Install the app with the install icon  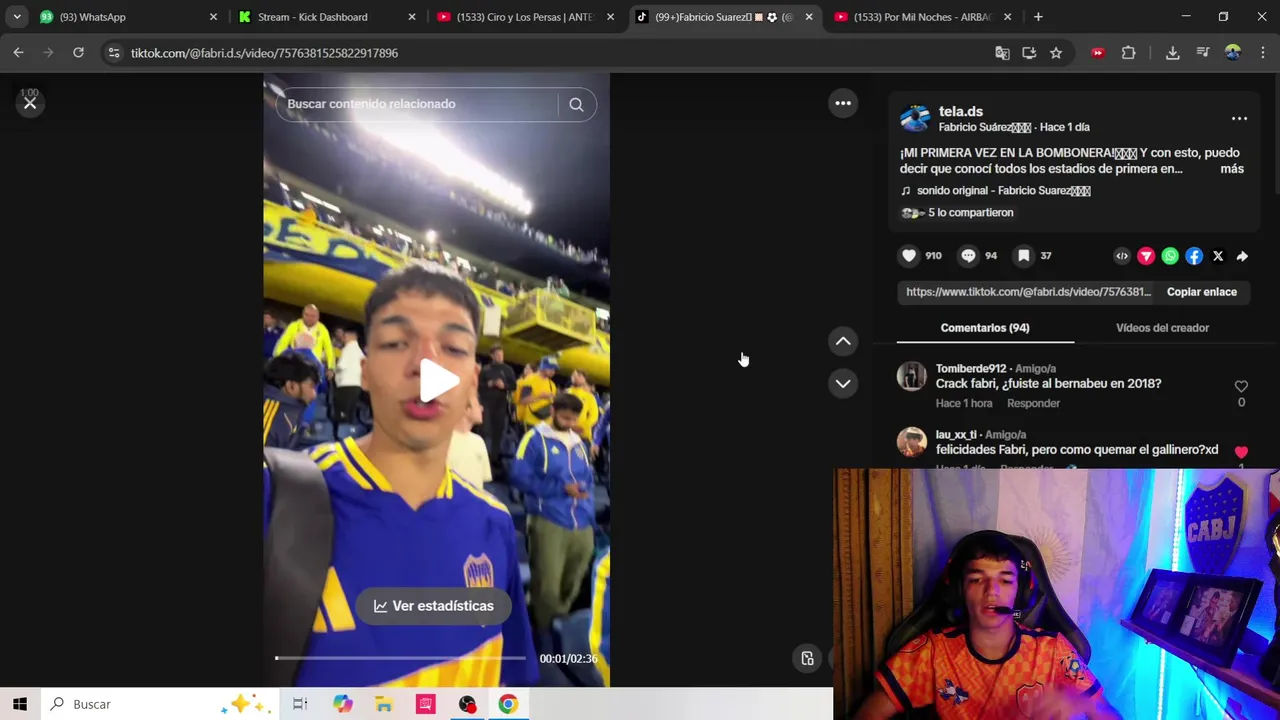(x=1029, y=53)
